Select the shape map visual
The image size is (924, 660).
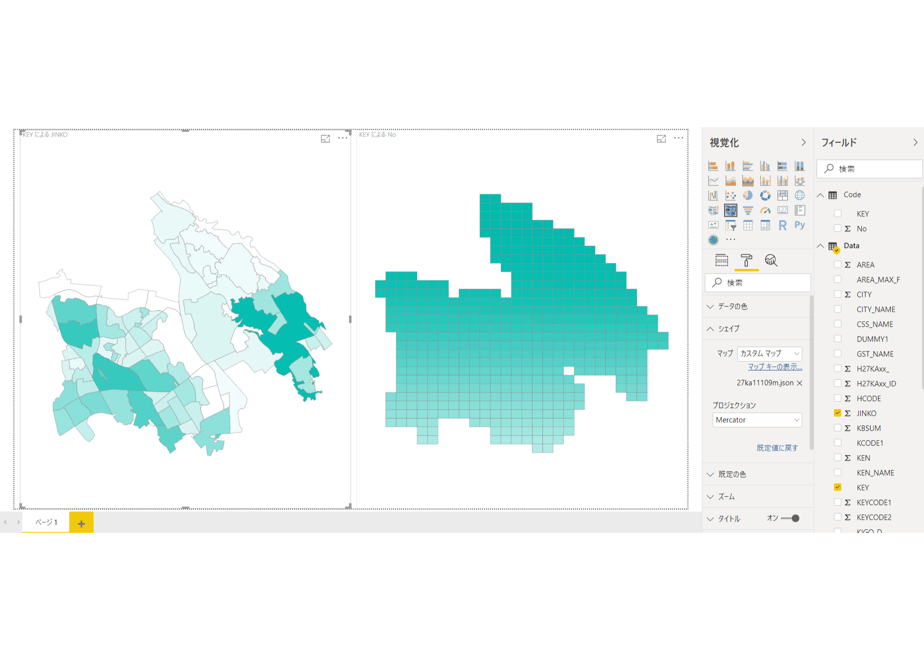[x=730, y=210]
